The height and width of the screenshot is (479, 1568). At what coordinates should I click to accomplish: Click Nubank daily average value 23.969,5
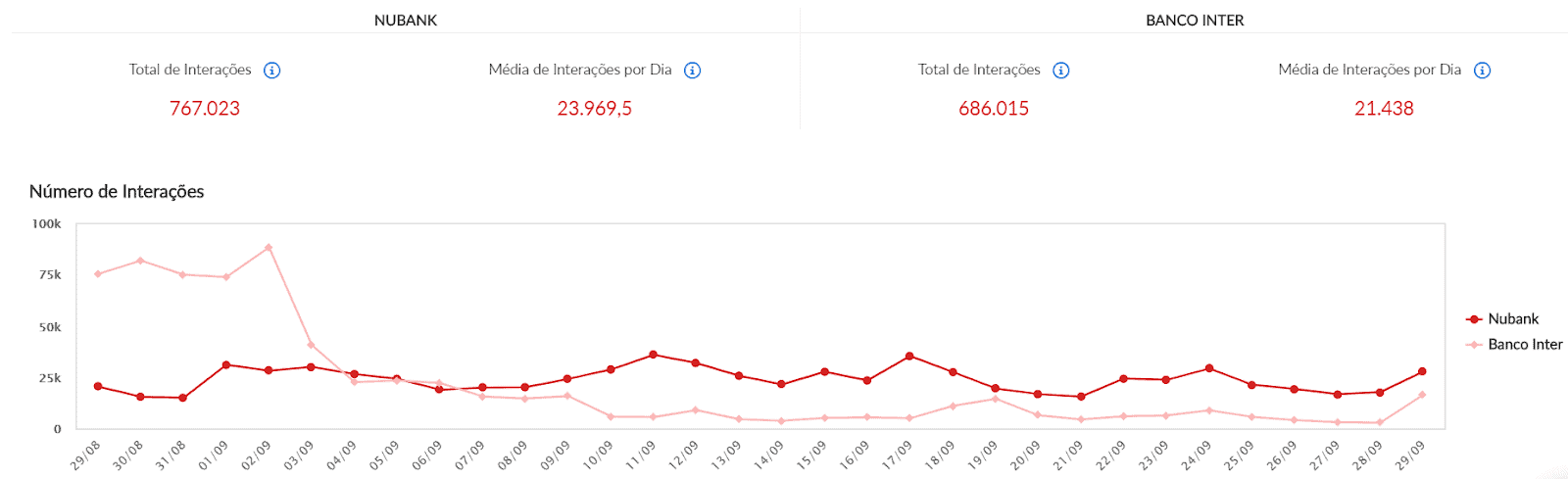pyautogui.click(x=594, y=109)
